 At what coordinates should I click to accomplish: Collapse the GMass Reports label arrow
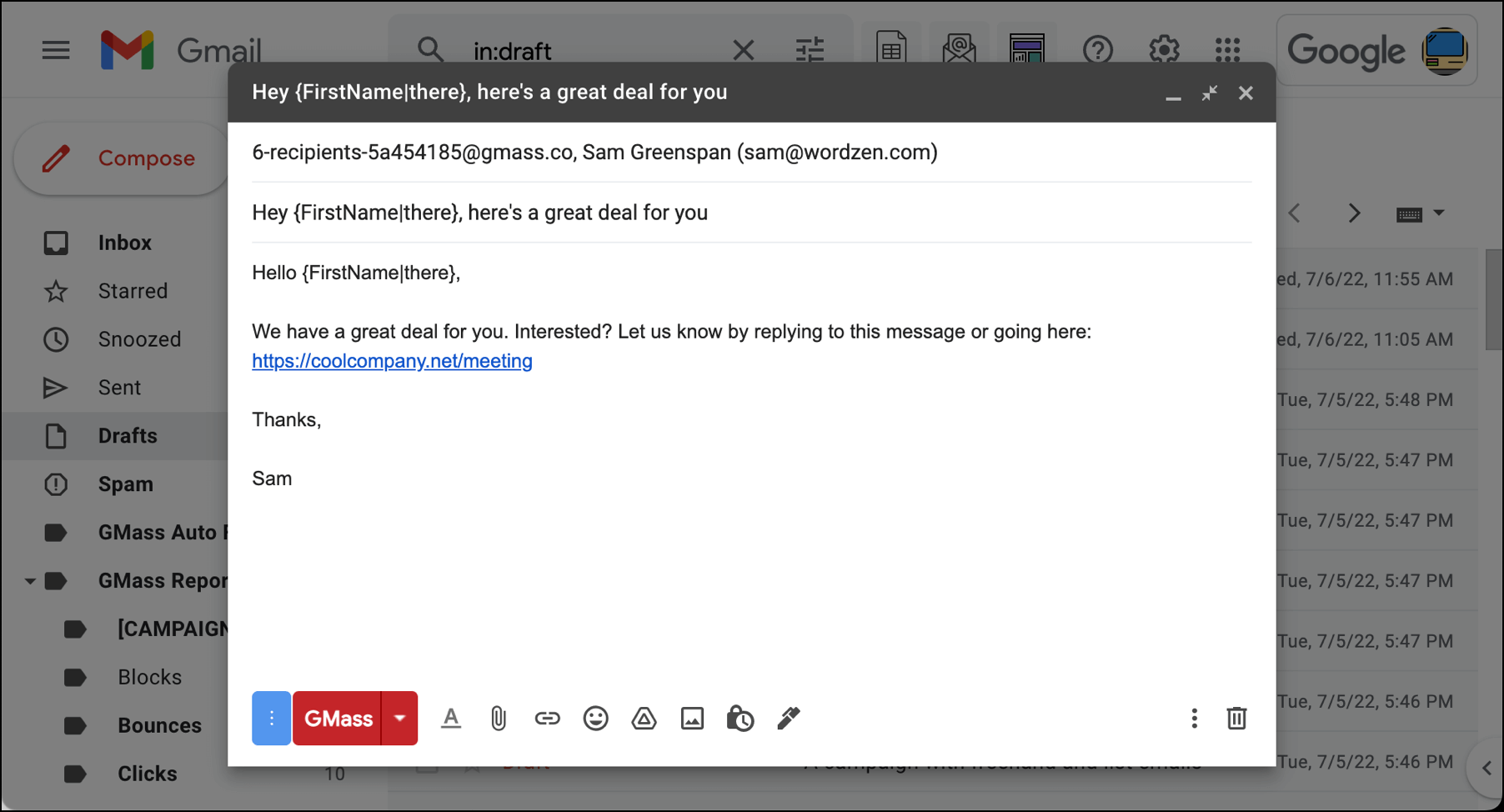pyautogui.click(x=30, y=581)
